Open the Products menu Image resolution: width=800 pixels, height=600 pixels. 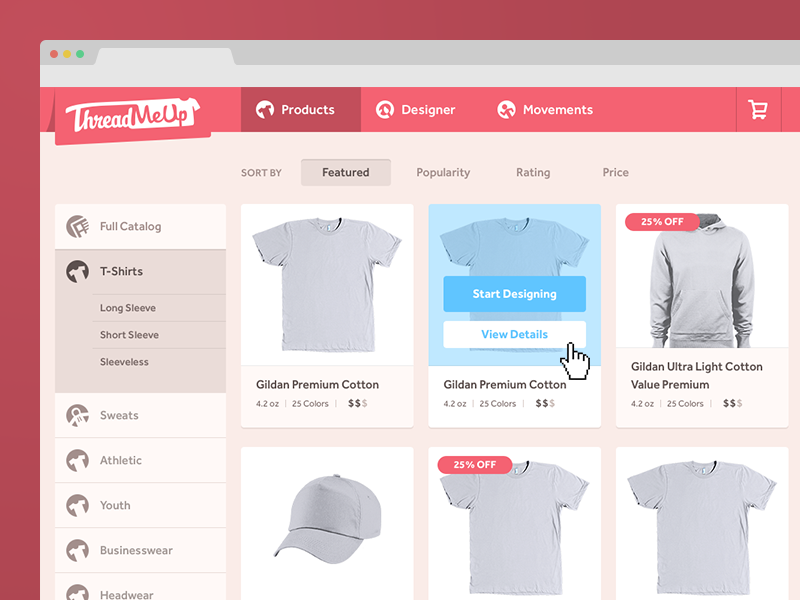[301, 110]
